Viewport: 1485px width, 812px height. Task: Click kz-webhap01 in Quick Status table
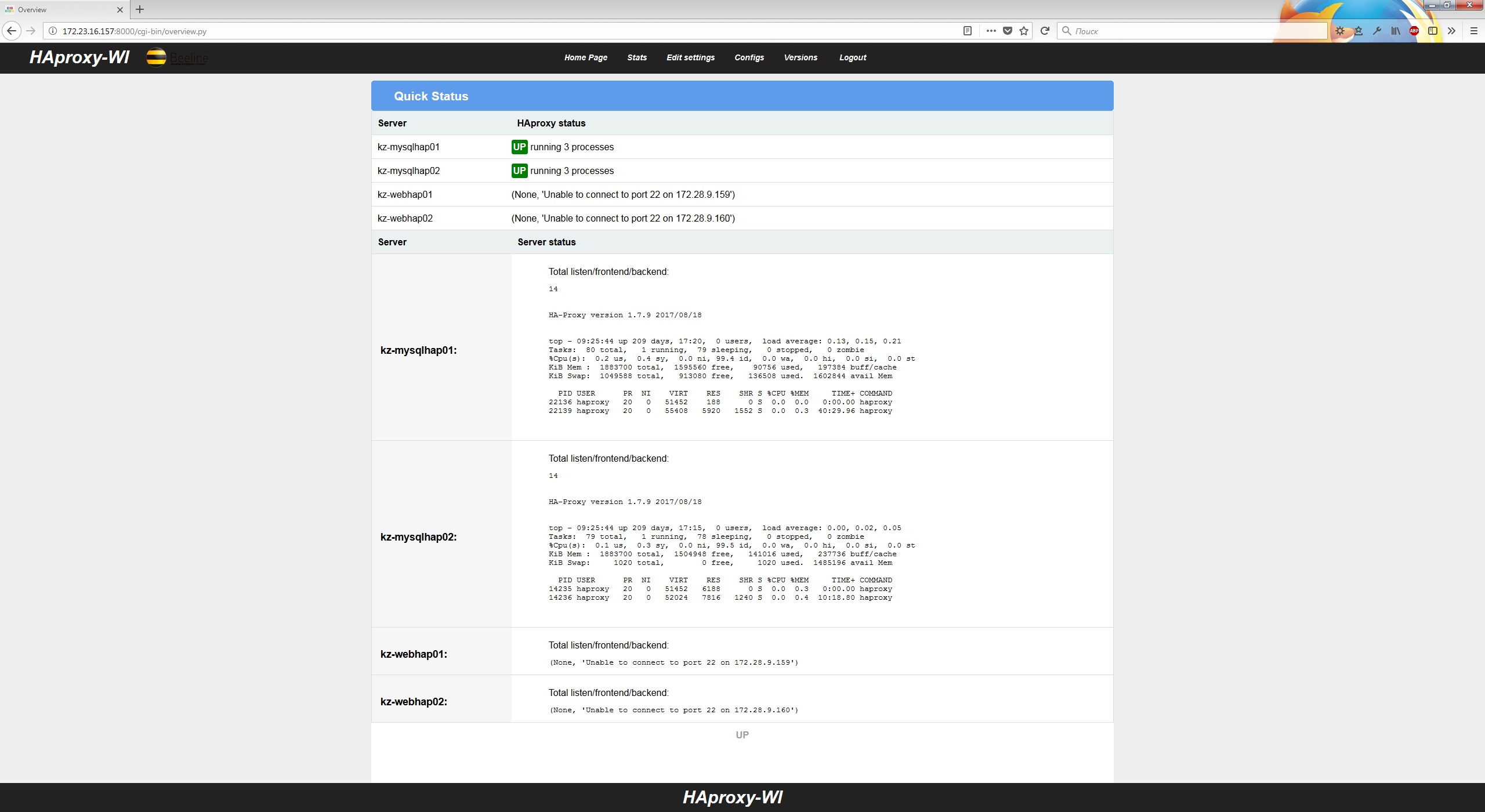coord(405,195)
